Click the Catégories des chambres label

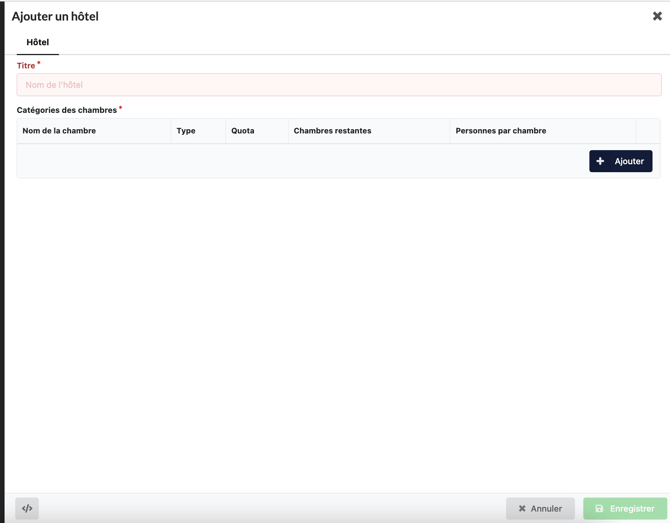pyautogui.click(x=66, y=110)
